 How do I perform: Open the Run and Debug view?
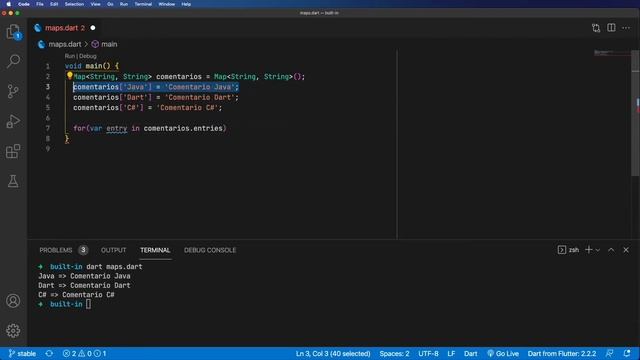tap(13, 121)
